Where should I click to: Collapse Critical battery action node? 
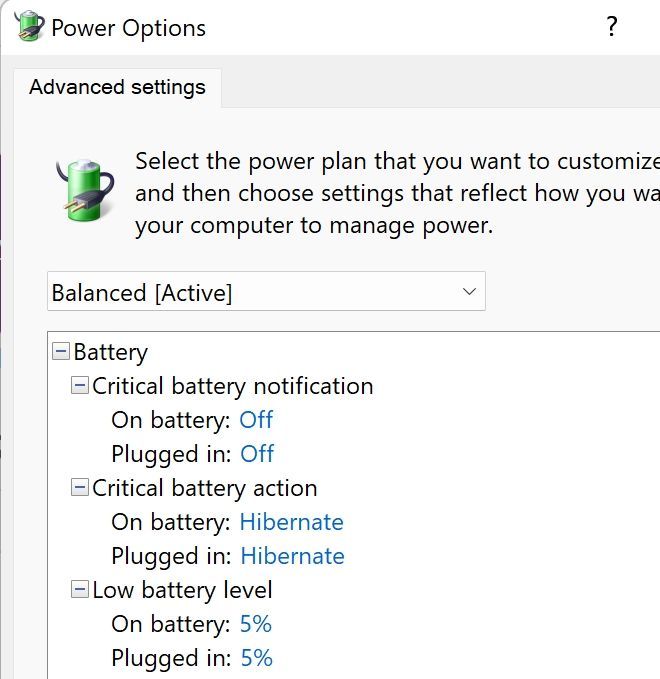tap(80, 488)
